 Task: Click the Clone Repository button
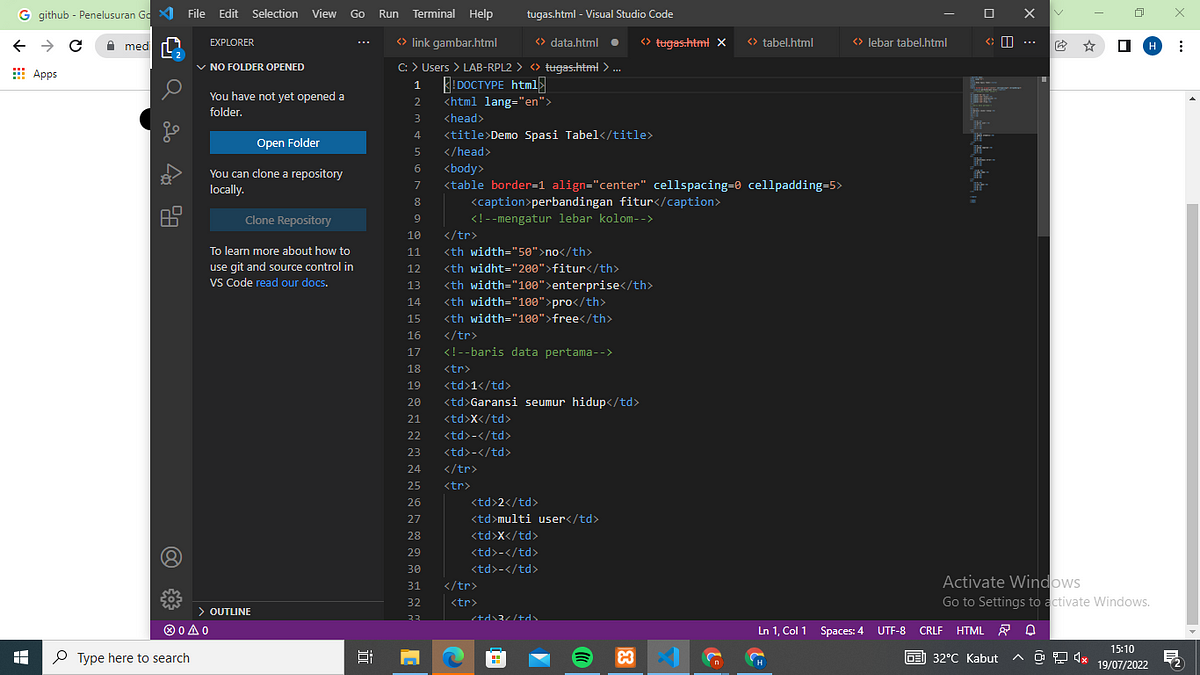(x=288, y=220)
